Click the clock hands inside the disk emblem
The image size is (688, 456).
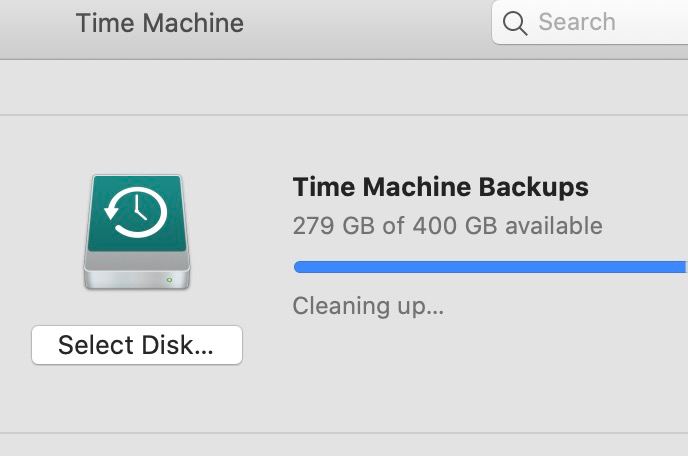tap(140, 208)
